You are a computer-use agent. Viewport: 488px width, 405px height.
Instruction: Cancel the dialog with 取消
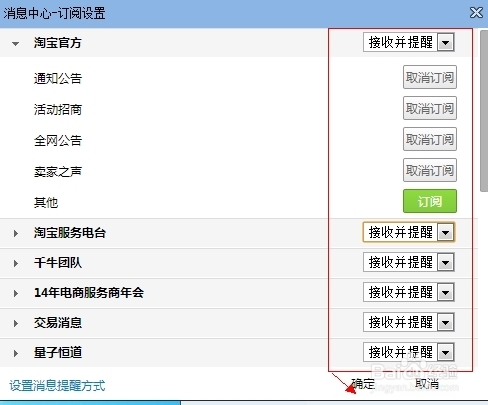coord(427,384)
